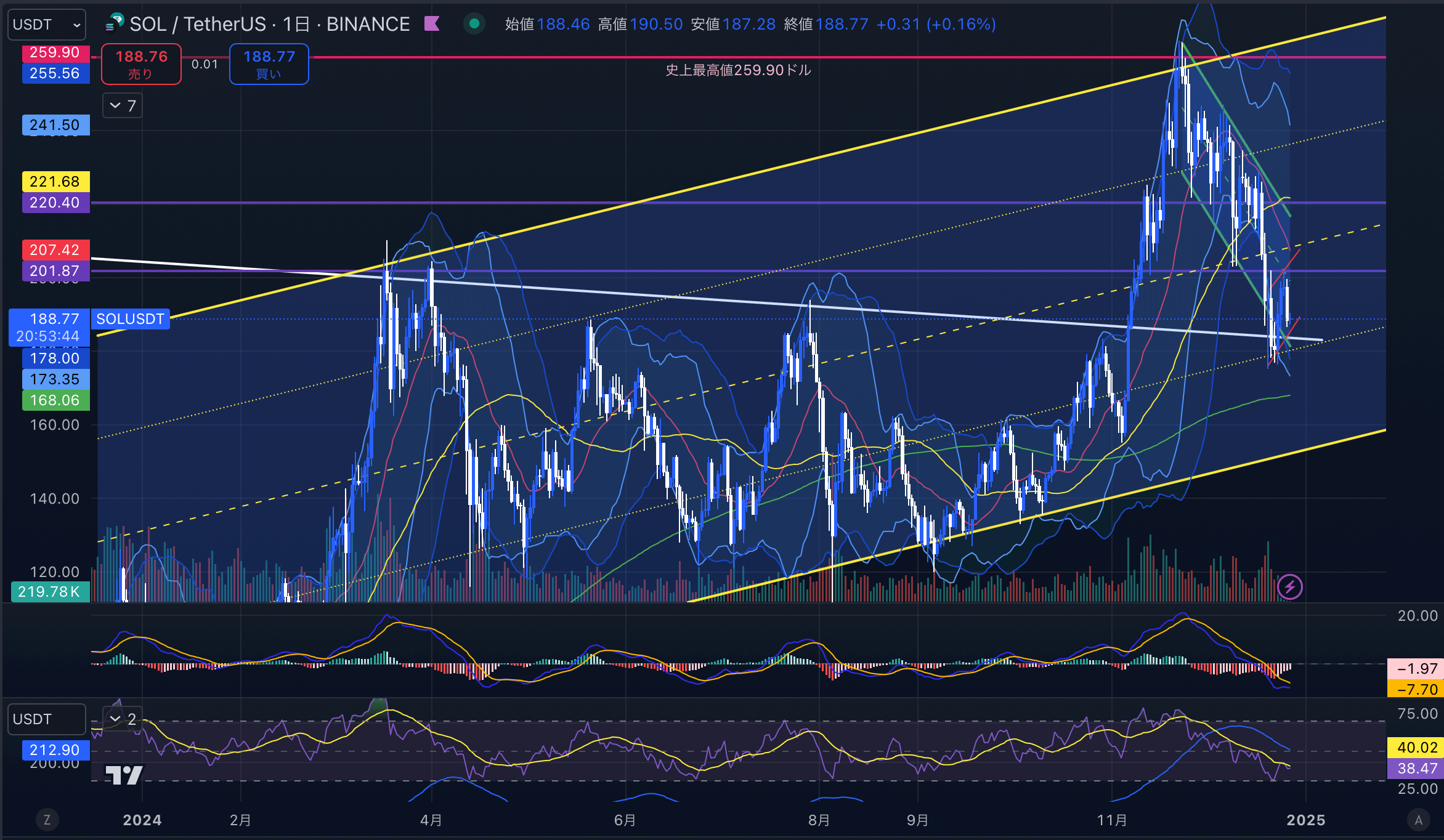Click the 11月 time axis label
This screenshot has width=1444, height=840.
tap(1112, 820)
